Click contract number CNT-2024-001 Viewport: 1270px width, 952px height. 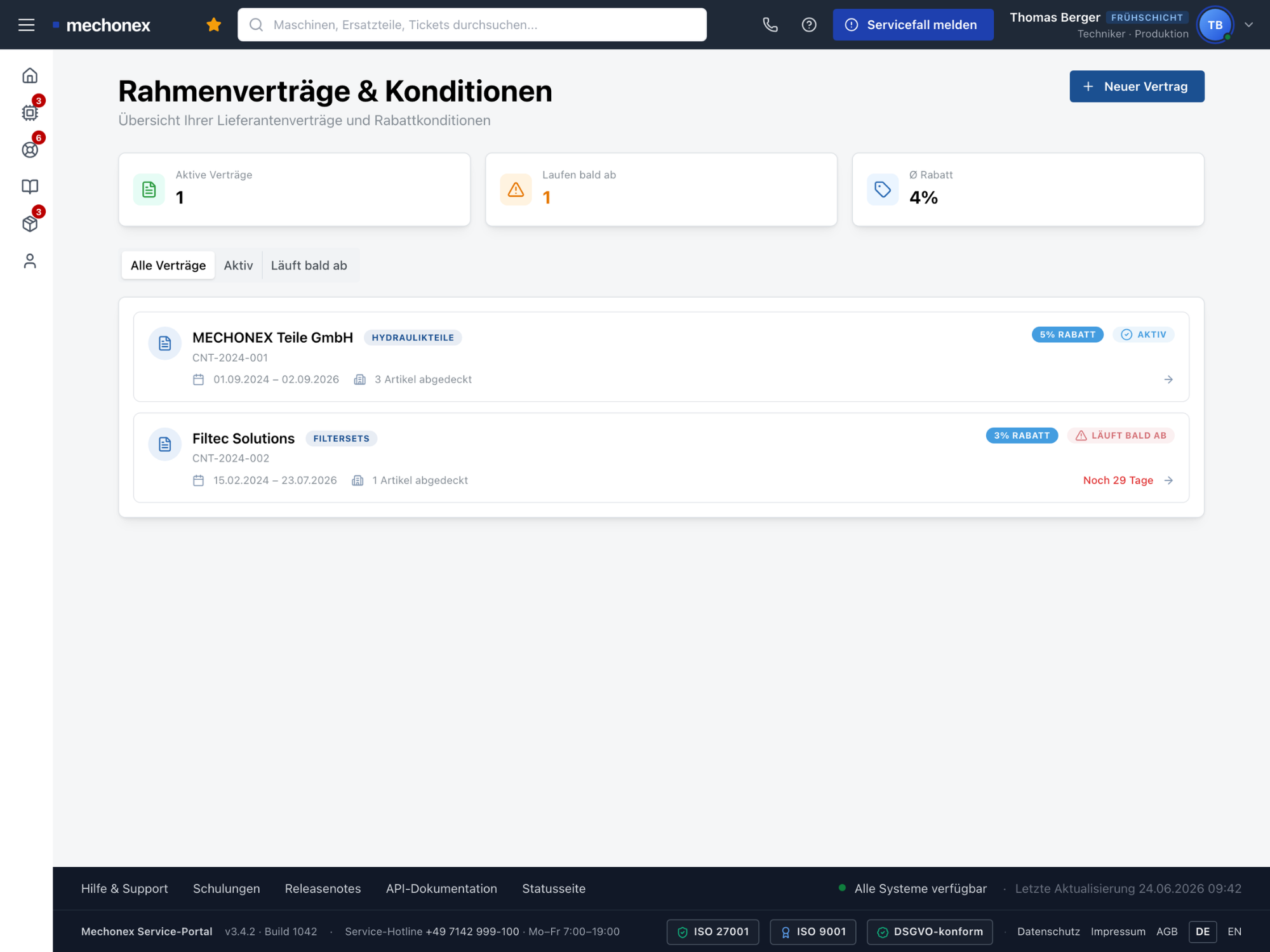(230, 358)
